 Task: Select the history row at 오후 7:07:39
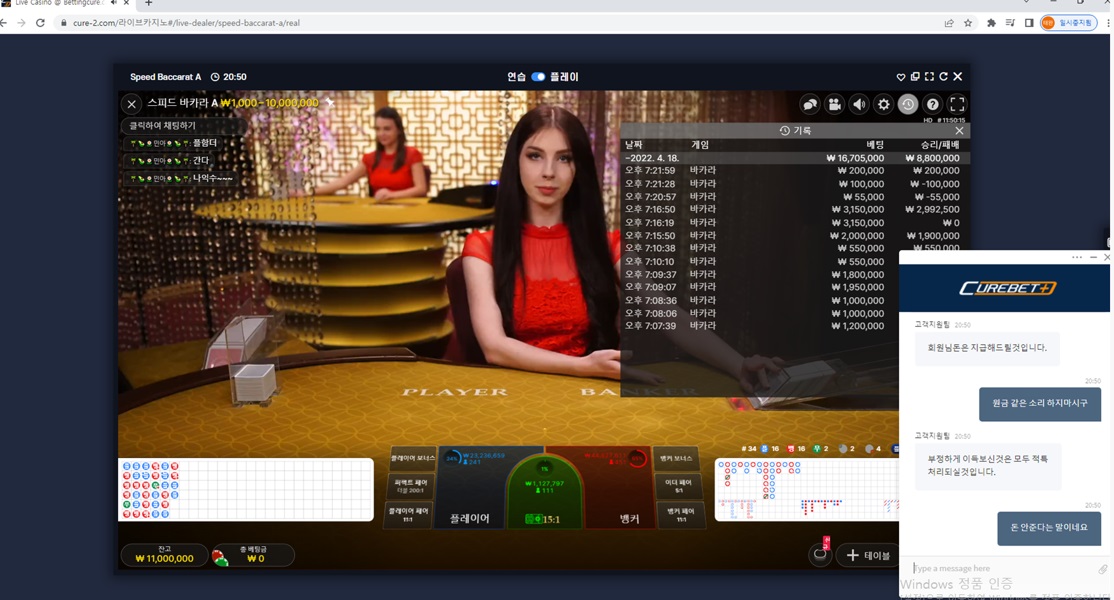coord(760,326)
